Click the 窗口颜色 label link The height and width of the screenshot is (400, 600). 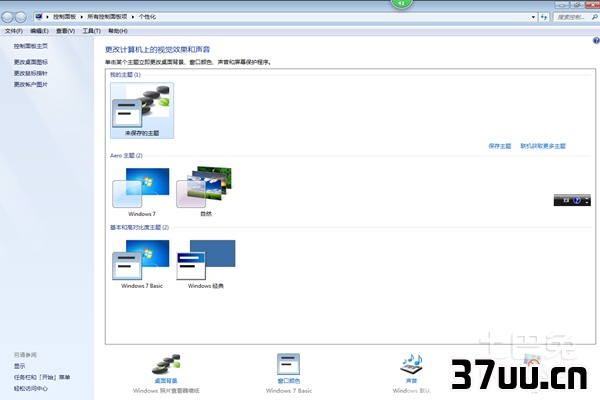point(289,381)
